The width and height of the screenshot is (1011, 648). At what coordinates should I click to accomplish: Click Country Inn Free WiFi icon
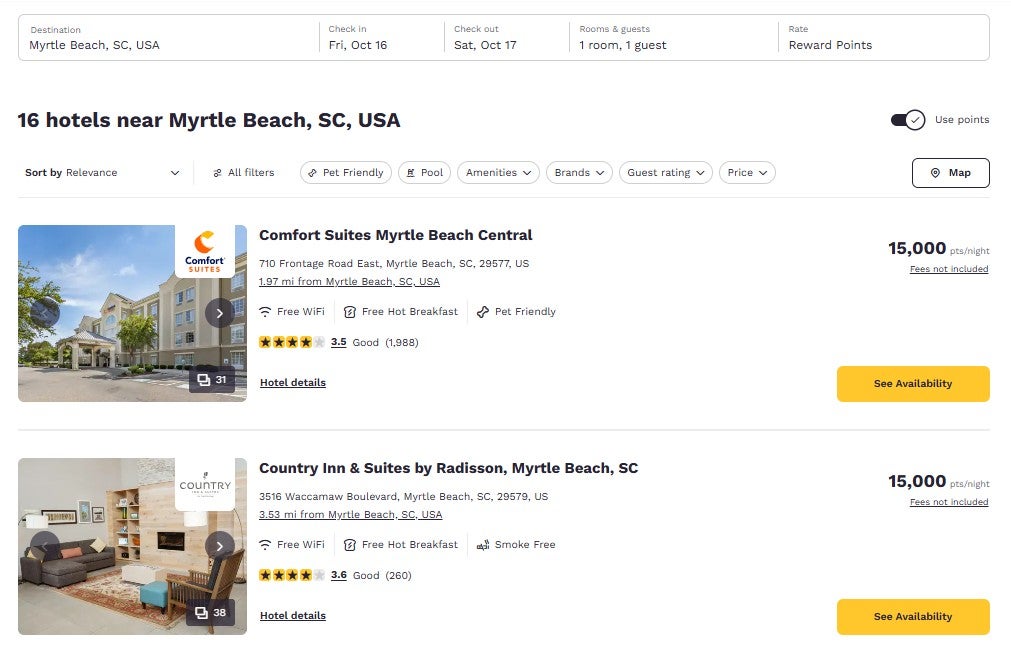265,545
